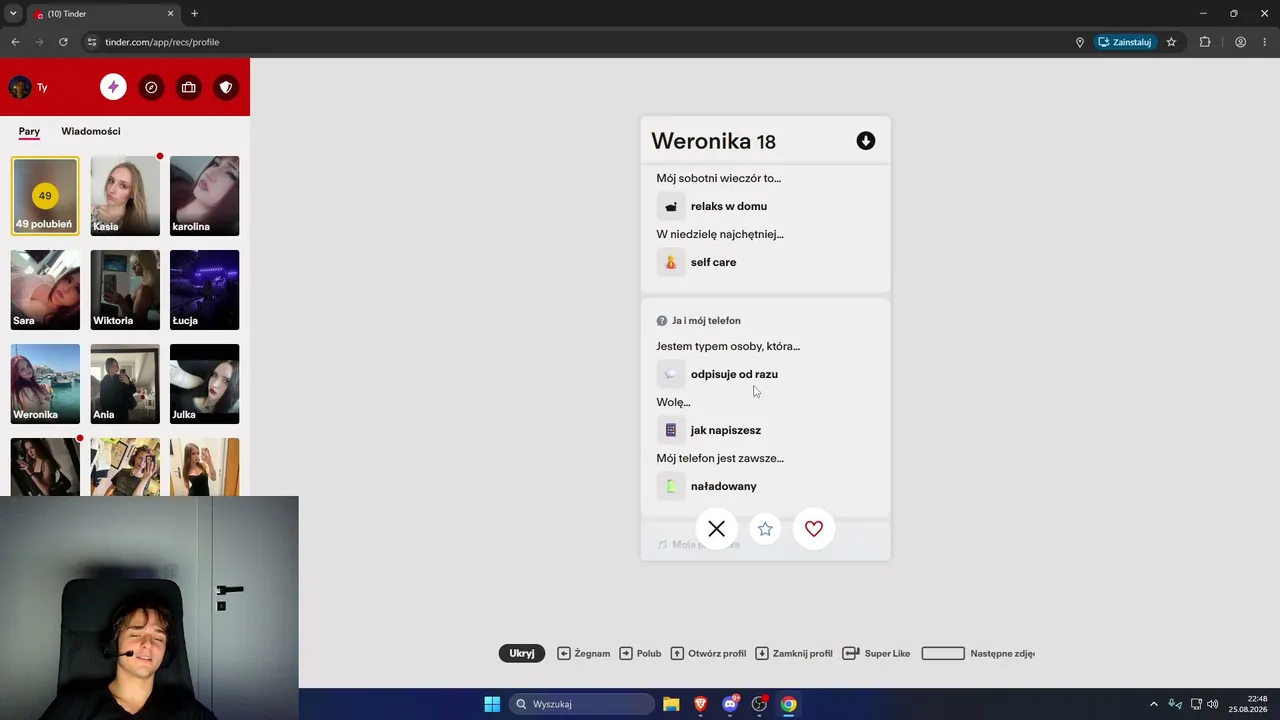Reload the Tinder page
The width and height of the screenshot is (1280, 720).
(x=63, y=42)
